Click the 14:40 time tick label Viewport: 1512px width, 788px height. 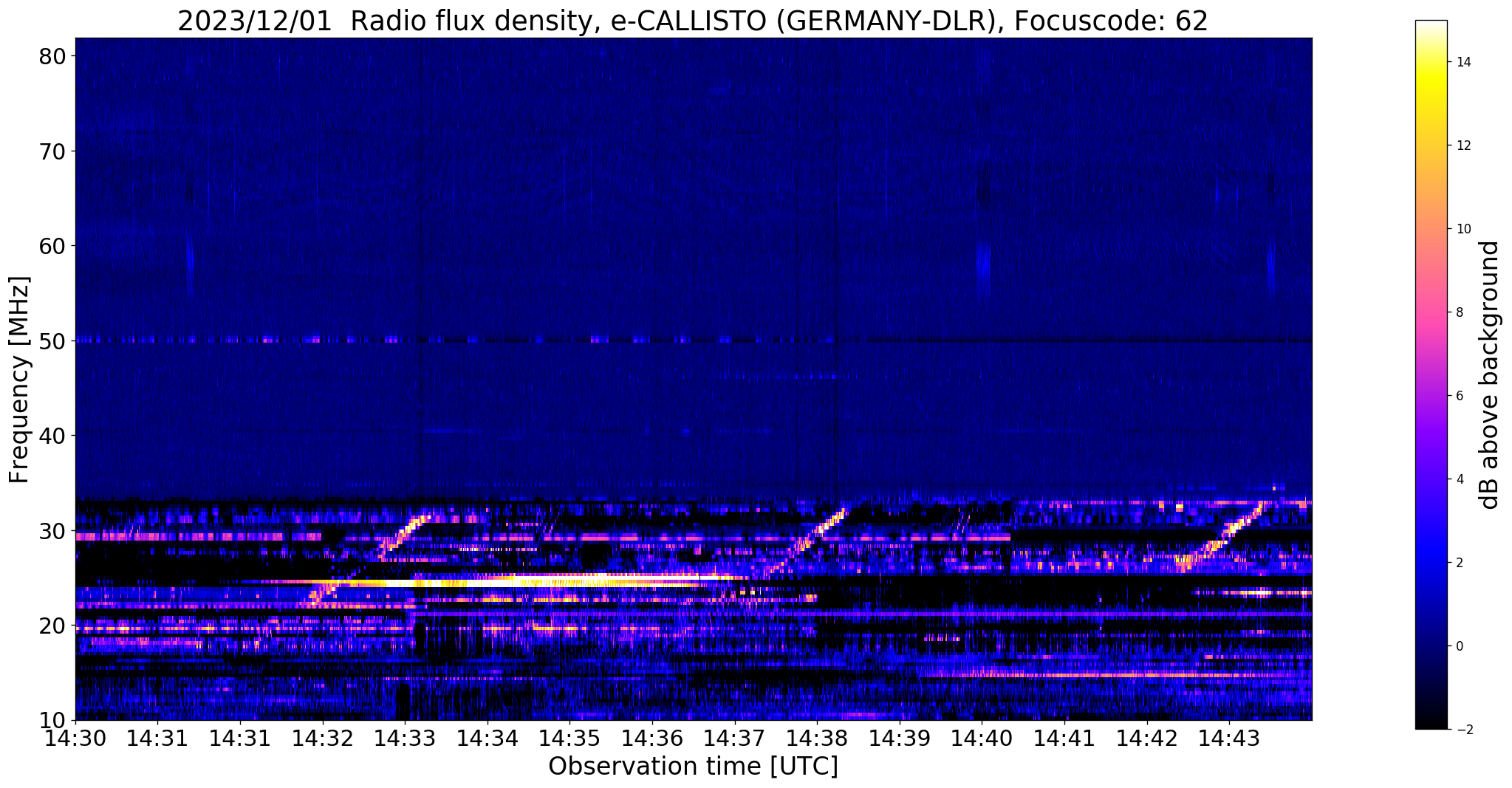pyautogui.click(x=982, y=739)
